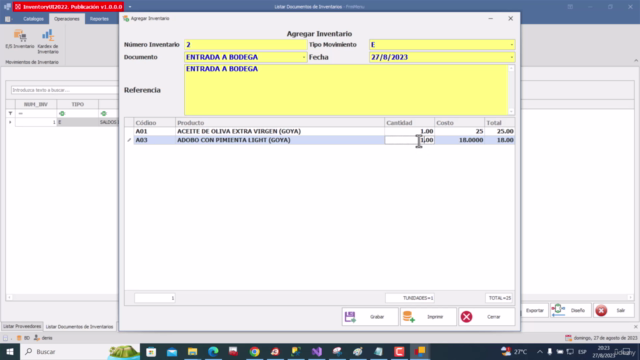
Task: Switch to the Listar Proveedores document tab
Action: (x=22, y=327)
